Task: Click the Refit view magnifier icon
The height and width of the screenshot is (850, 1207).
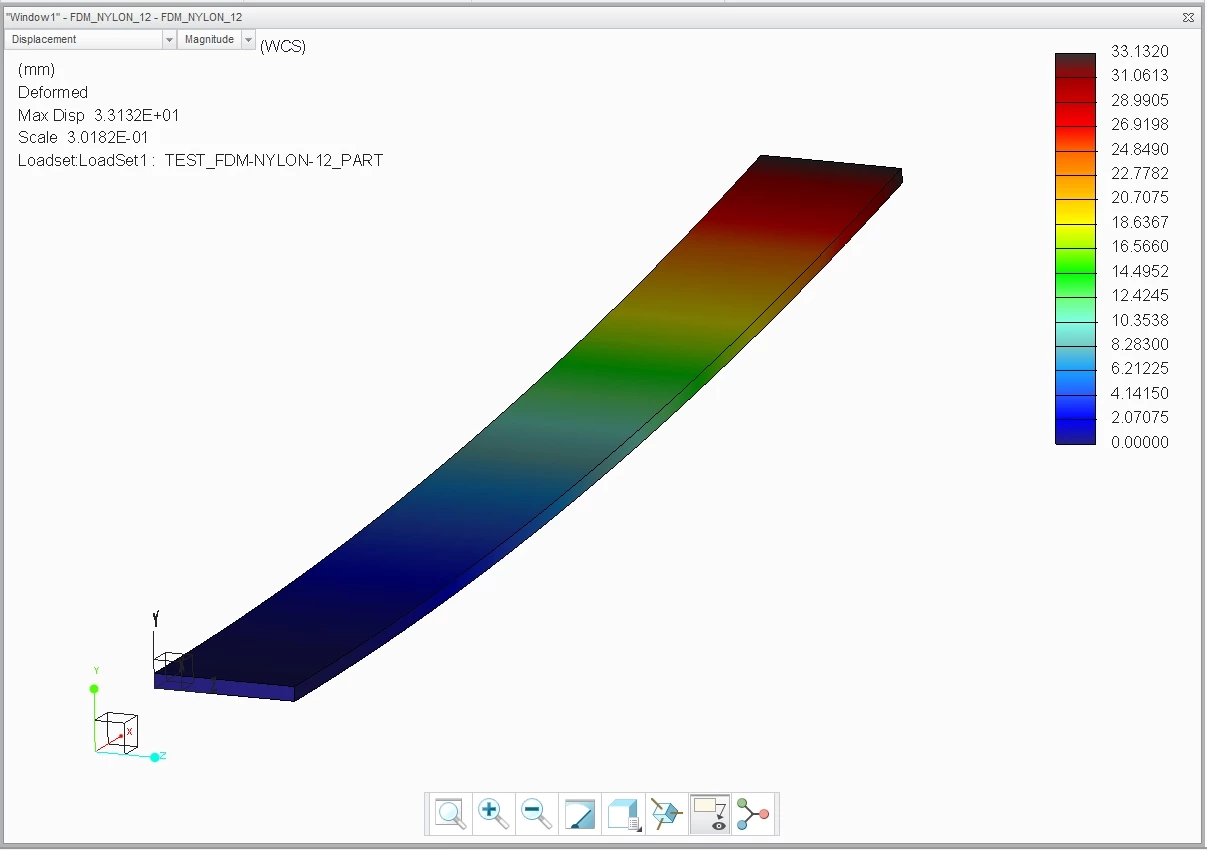Action: (451, 814)
